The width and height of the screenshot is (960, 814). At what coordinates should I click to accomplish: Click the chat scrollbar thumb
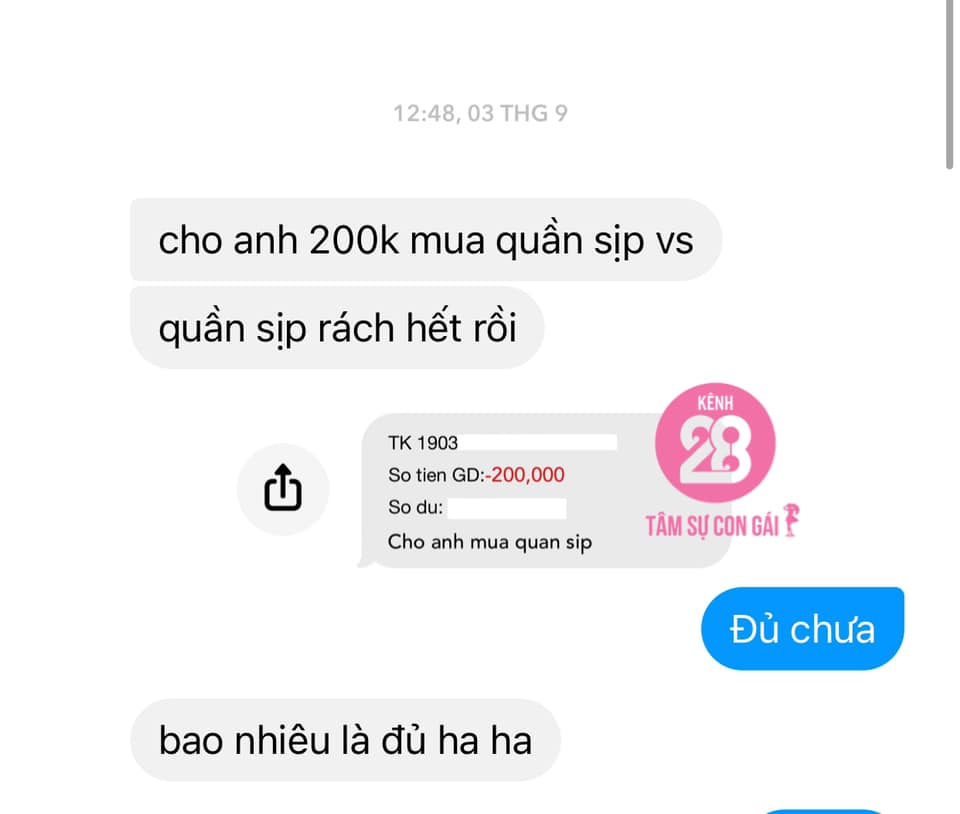tap(950, 84)
